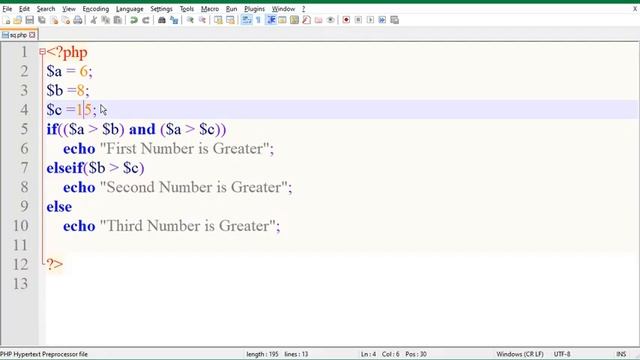Open the ? help menu
The width and height of the screenshot is (640, 360).
click(x=303, y=9)
